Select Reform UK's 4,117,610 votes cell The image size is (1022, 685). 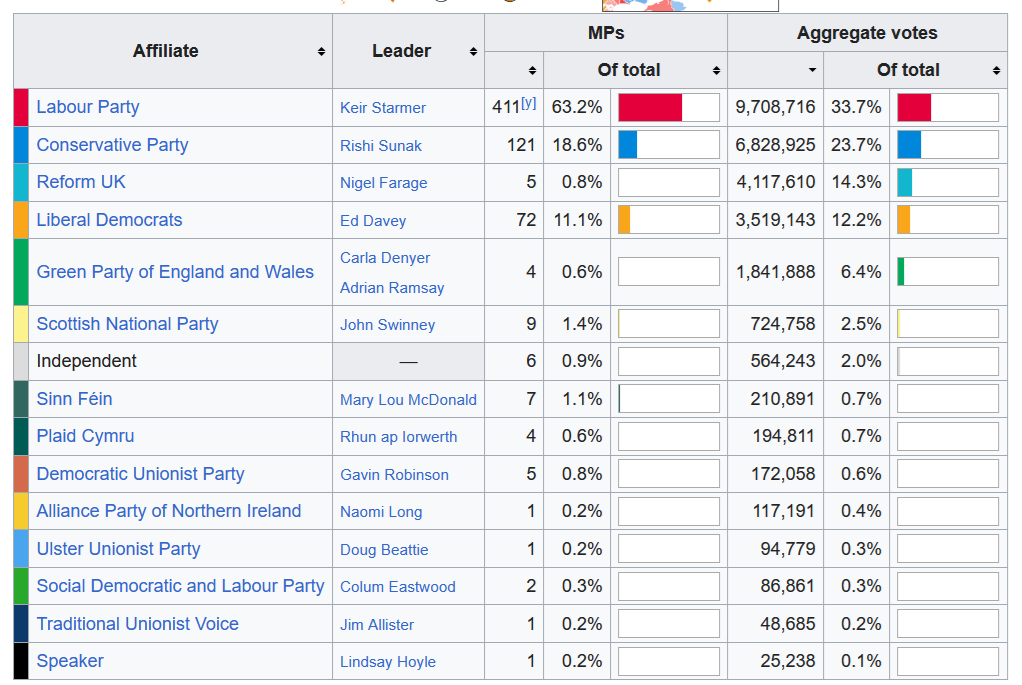click(776, 182)
